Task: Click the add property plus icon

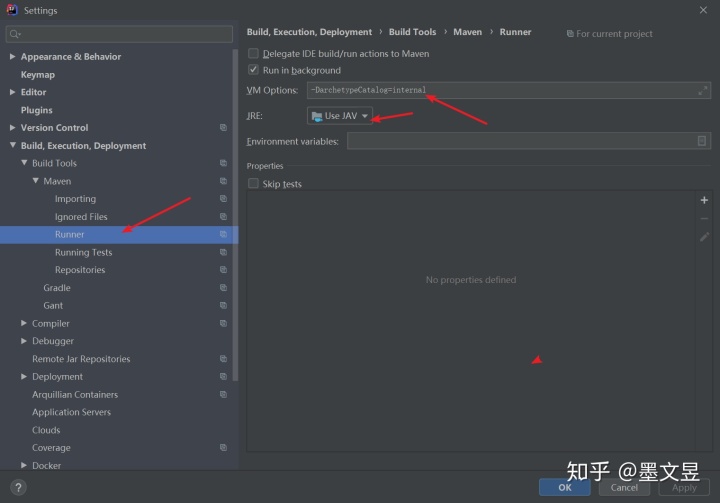Action: [704, 200]
